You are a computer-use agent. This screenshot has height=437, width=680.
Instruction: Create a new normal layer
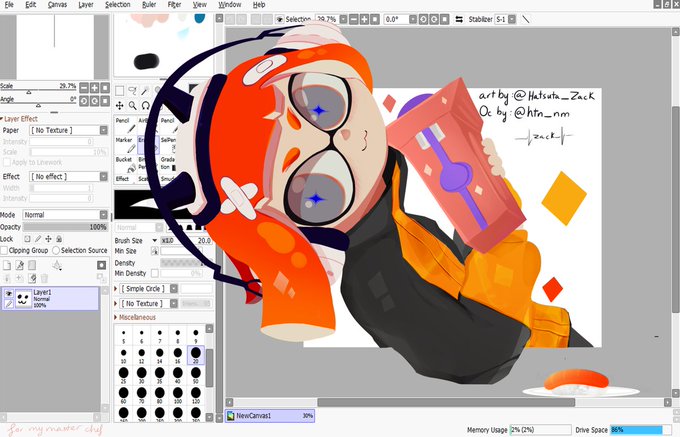[7, 265]
